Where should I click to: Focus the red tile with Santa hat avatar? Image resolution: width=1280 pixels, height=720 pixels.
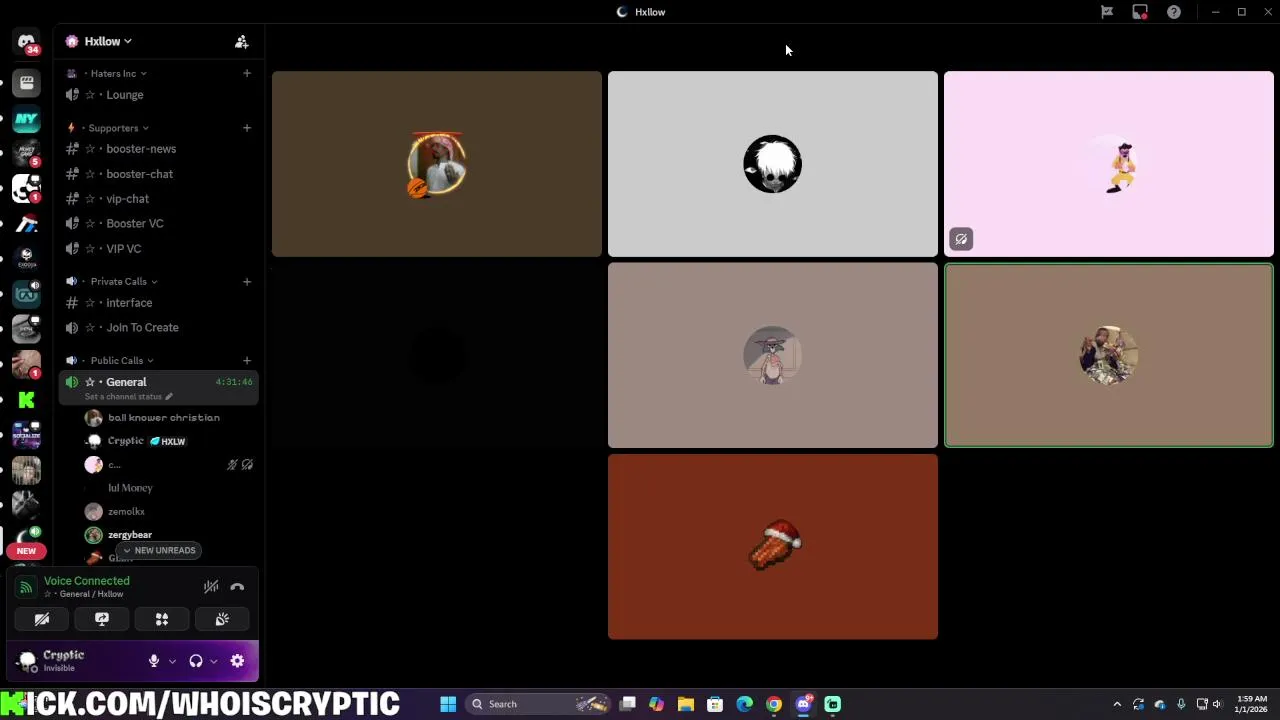[773, 547]
